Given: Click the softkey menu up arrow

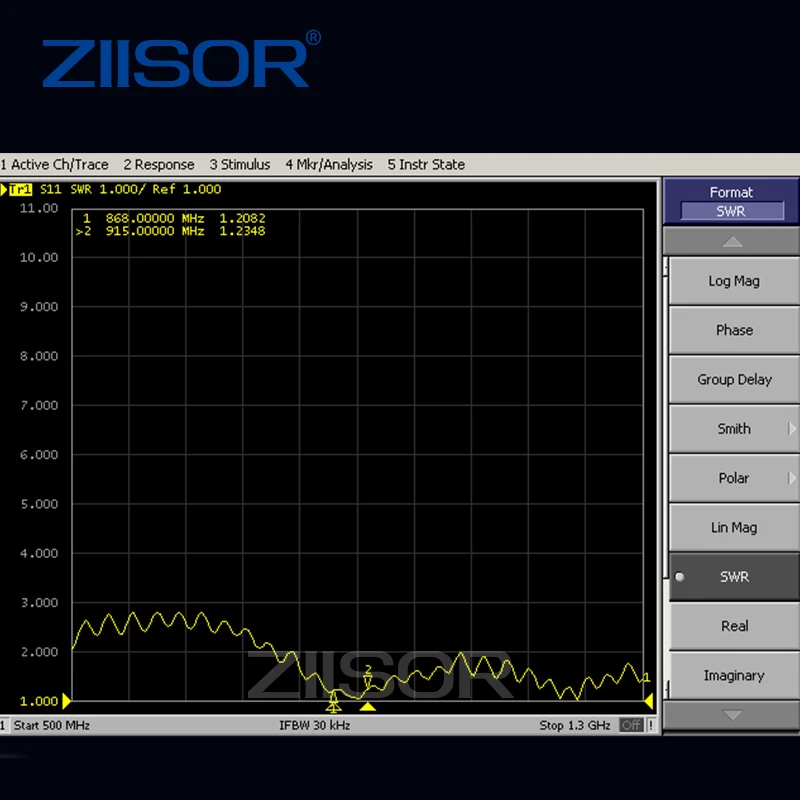Looking at the screenshot, I should 732,241.
